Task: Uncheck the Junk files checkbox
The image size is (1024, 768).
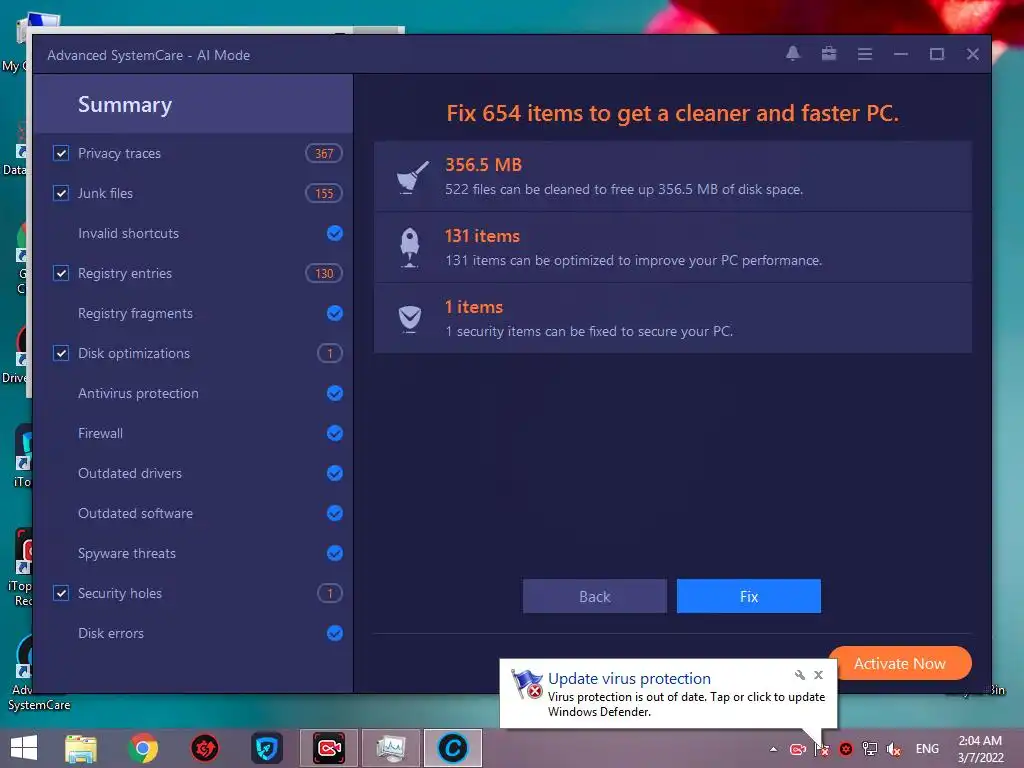Action: 61,193
